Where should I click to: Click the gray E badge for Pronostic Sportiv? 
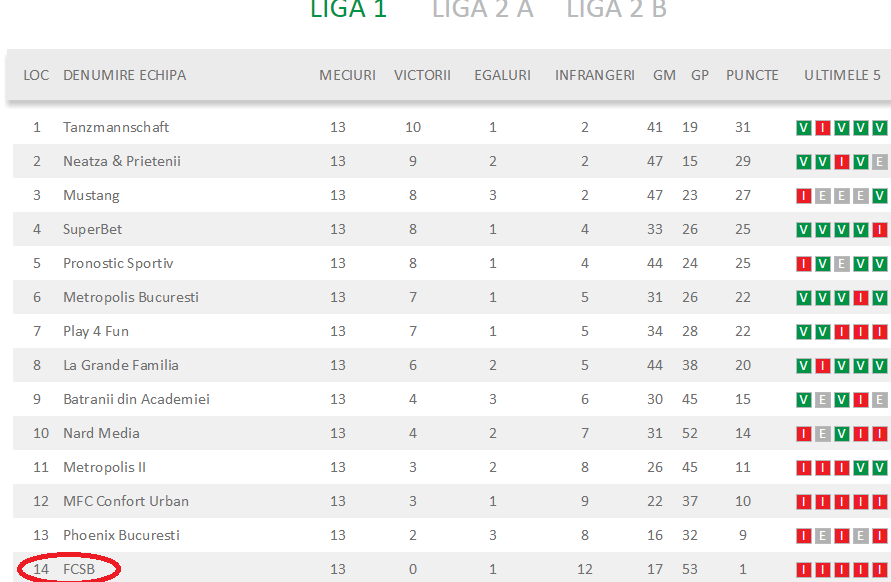pos(841,264)
